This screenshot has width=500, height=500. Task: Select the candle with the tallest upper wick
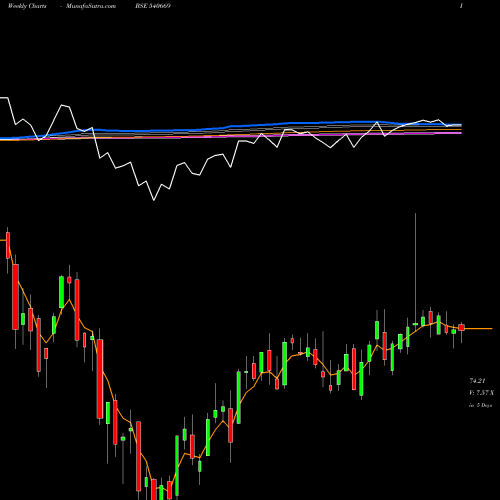415,324
